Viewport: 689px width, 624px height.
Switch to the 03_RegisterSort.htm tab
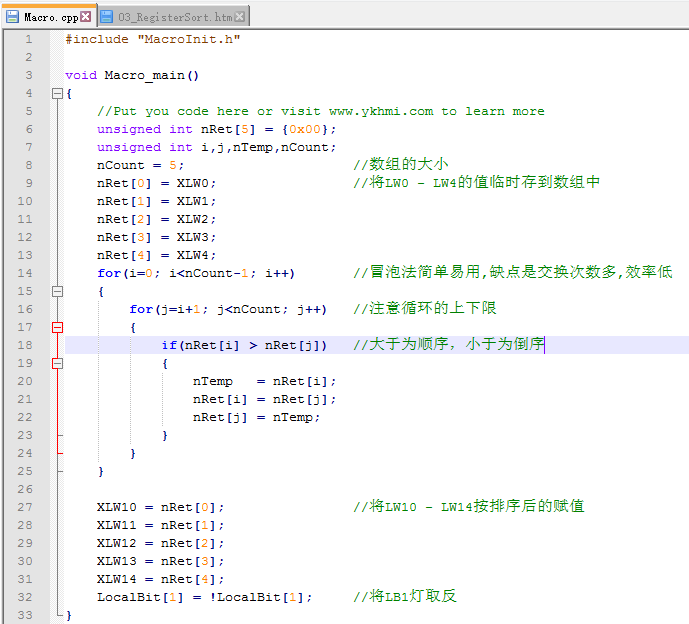[175, 17]
